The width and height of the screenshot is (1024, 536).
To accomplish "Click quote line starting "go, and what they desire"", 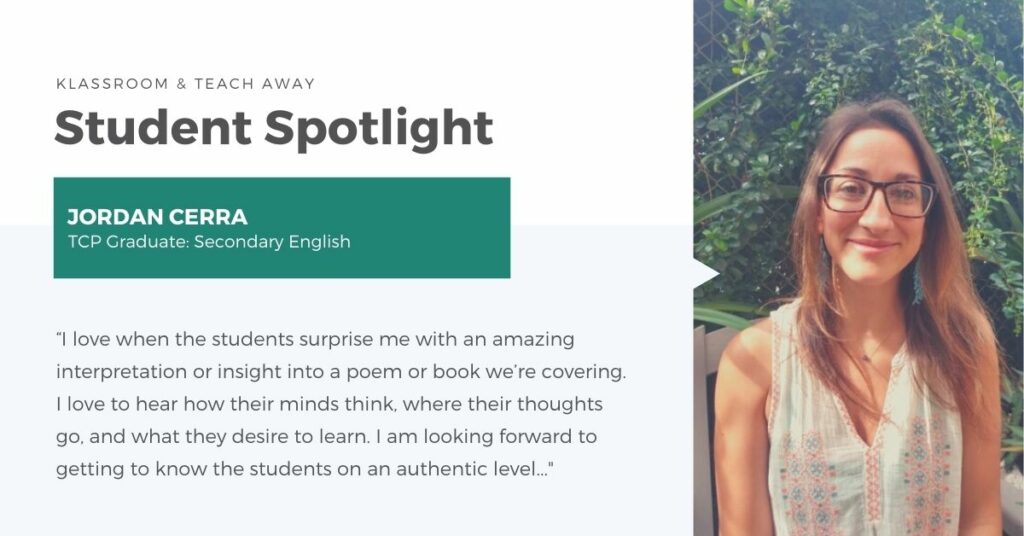I will [327, 436].
